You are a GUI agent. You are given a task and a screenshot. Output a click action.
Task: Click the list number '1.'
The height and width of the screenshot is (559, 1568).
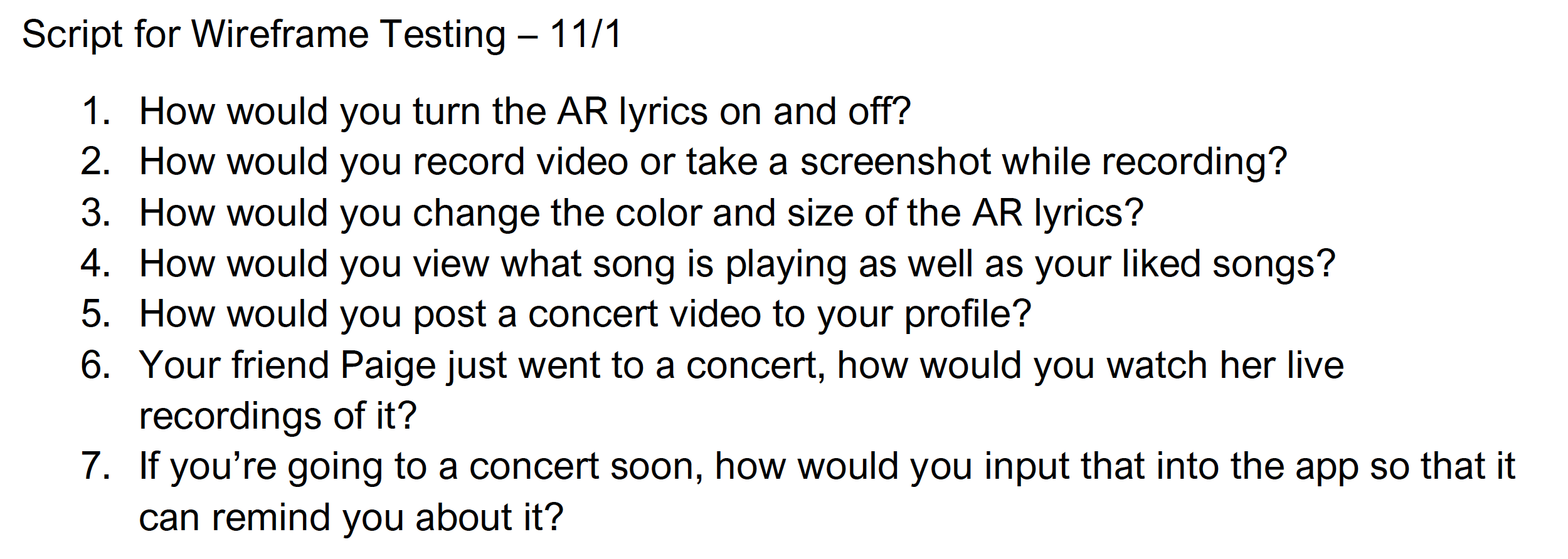coord(96,112)
